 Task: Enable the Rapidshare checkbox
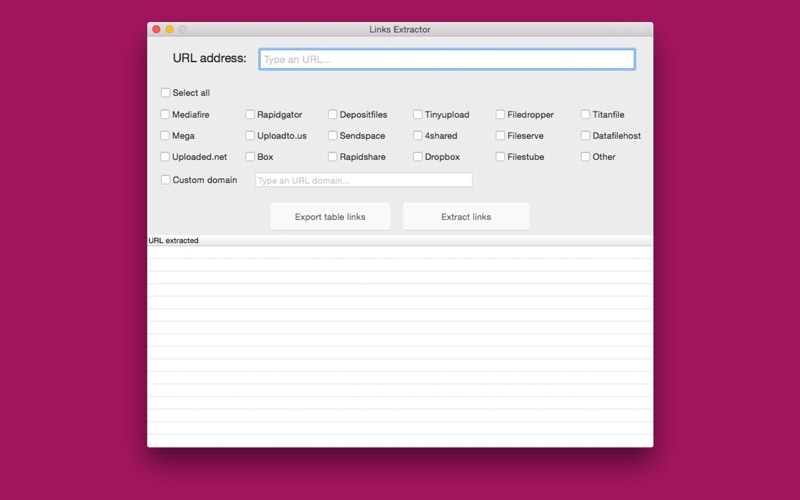333,157
